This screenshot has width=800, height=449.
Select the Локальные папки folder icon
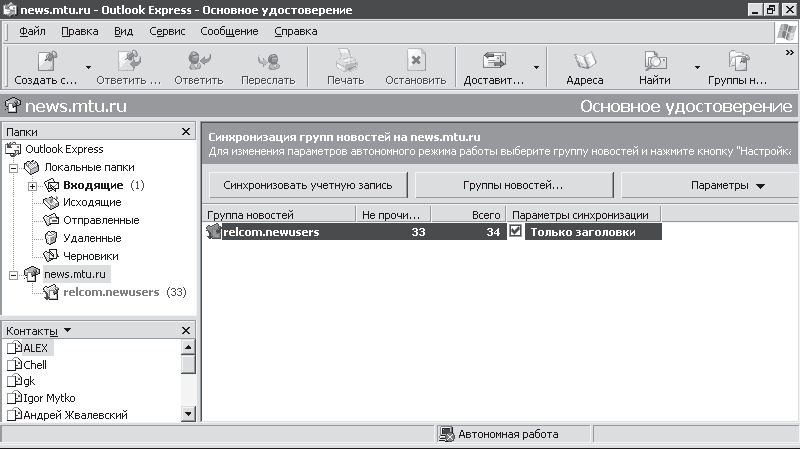click(32, 167)
